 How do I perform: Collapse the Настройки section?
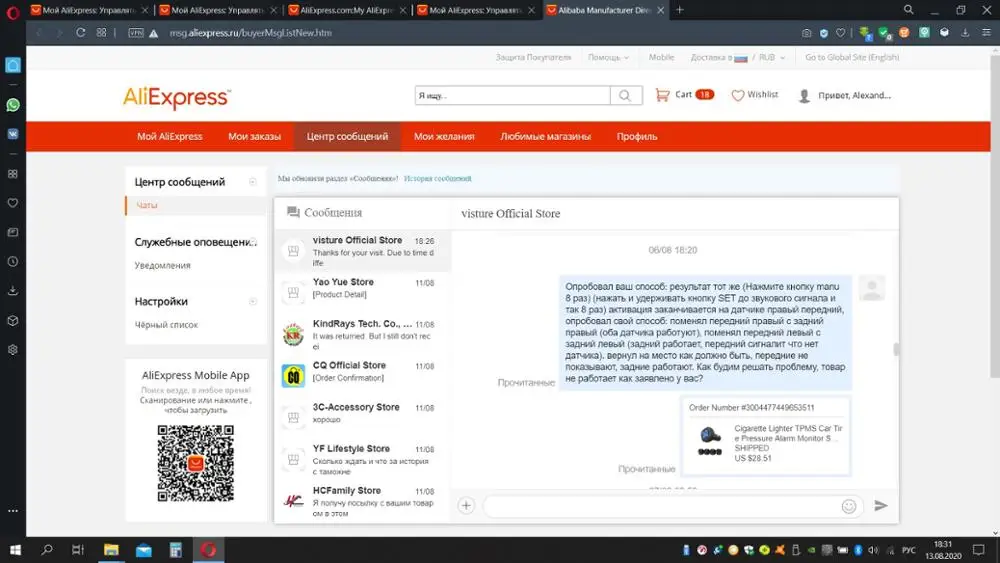(253, 301)
